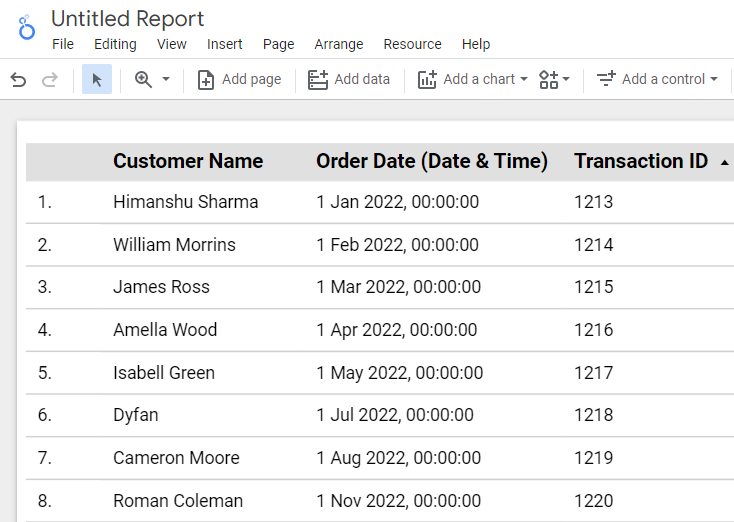Redo the last action
The width and height of the screenshot is (734, 522).
[50, 80]
